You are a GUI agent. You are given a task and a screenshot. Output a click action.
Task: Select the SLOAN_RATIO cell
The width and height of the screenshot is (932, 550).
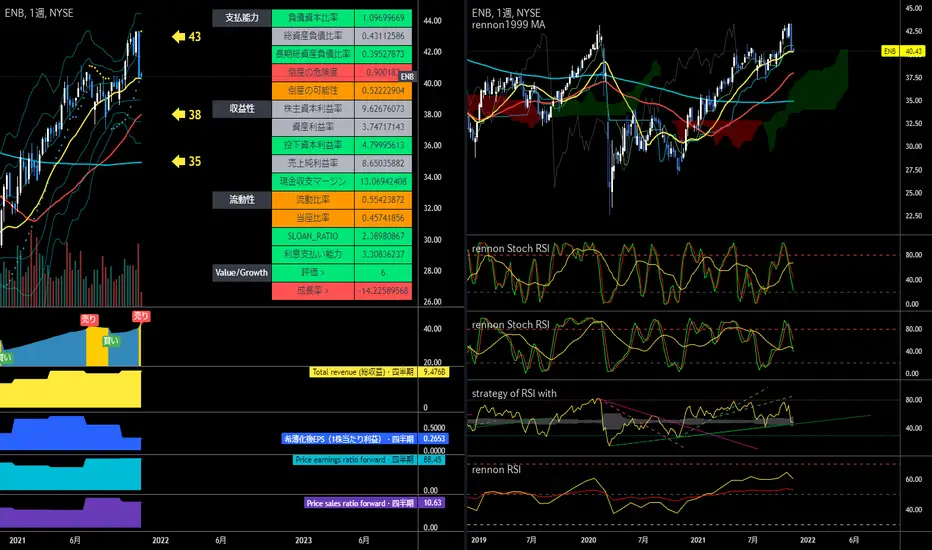coord(313,236)
